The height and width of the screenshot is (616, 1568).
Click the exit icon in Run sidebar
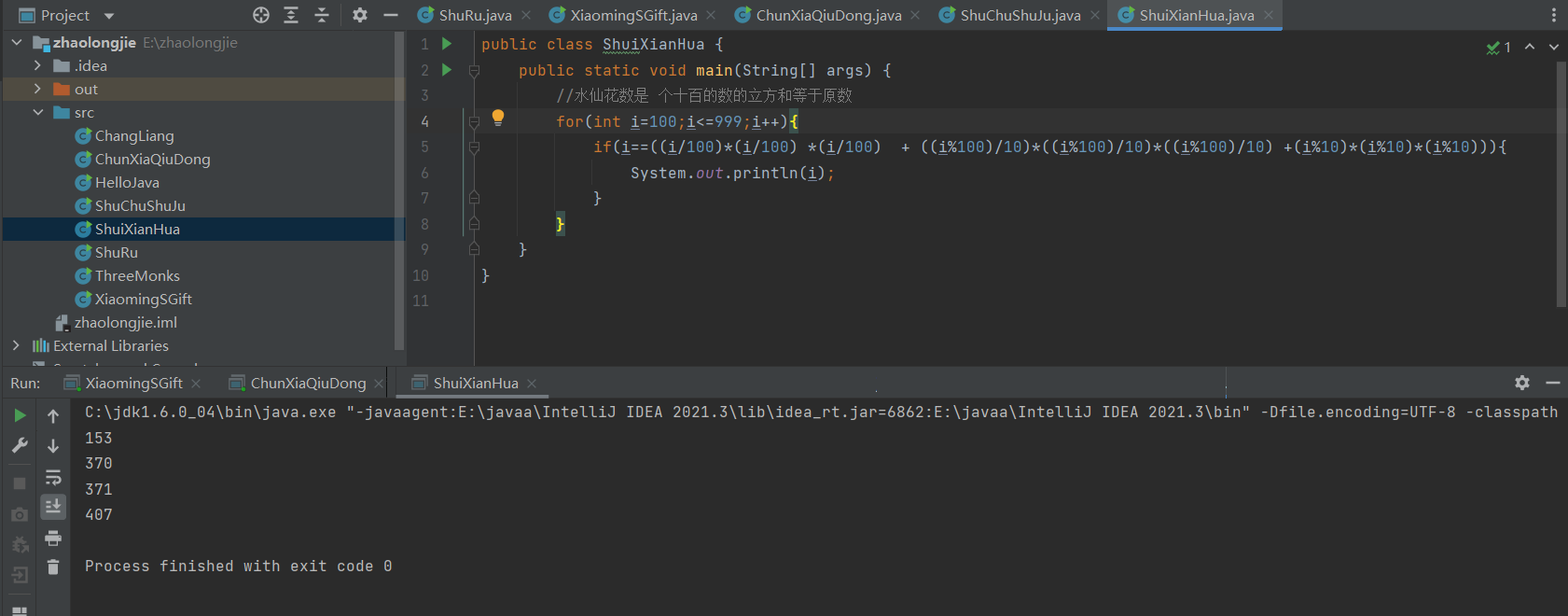coord(20,575)
